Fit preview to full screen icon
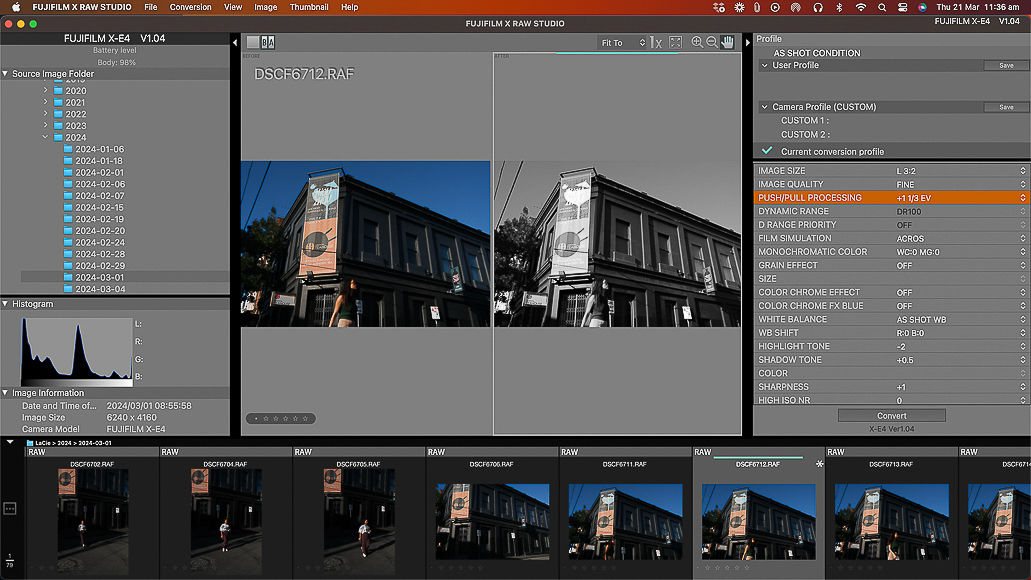Image resolution: width=1031 pixels, height=580 pixels. tap(675, 42)
